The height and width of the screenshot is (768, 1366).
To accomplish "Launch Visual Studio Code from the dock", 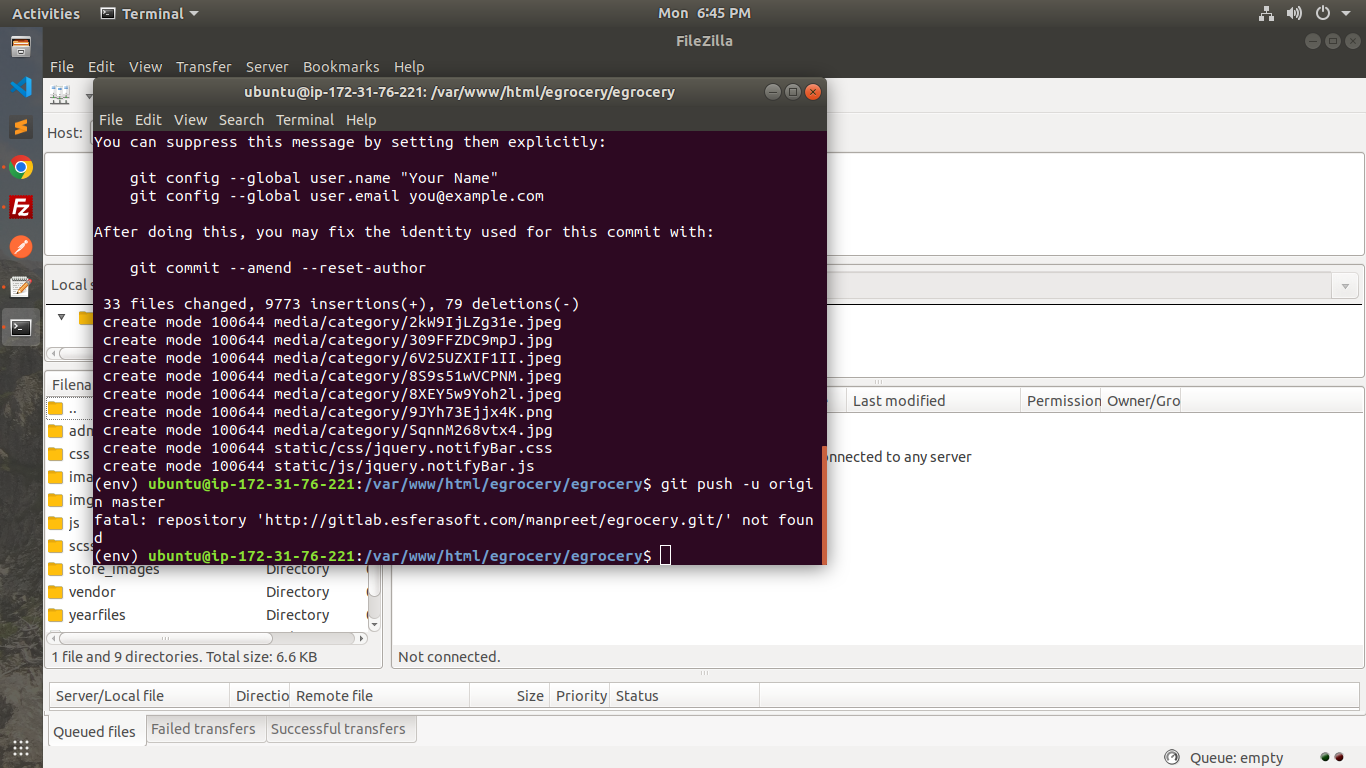I will [21, 87].
